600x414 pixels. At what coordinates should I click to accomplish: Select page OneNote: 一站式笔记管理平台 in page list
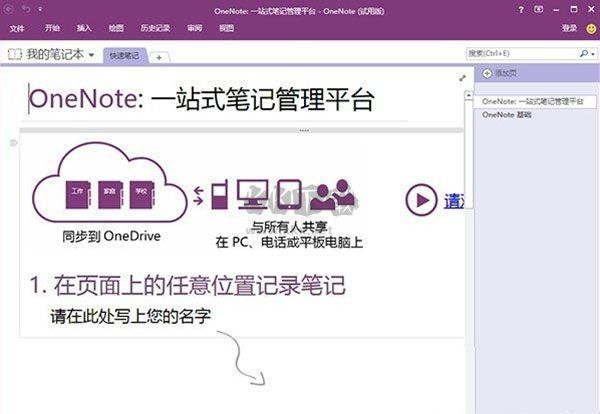[x=535, y=101]
